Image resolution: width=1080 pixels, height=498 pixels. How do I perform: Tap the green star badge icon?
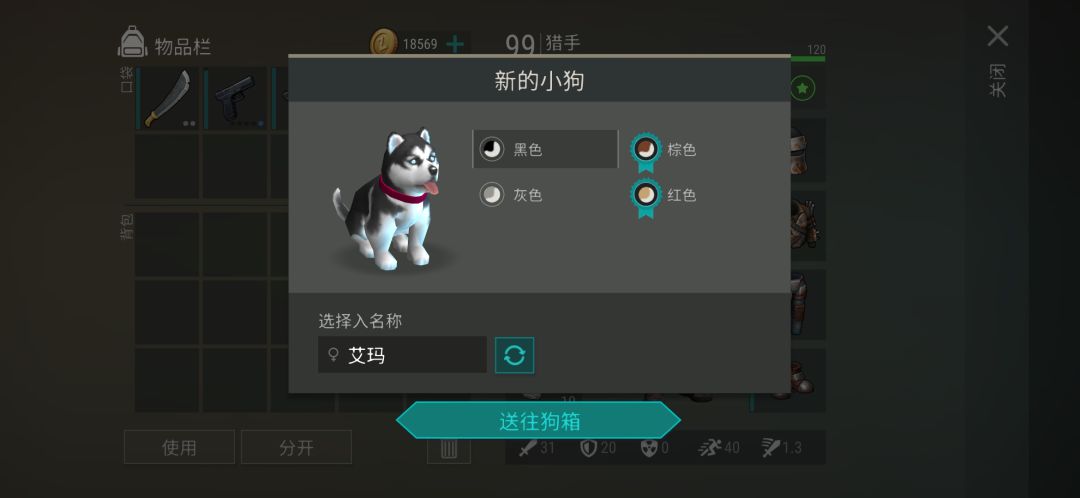coord(802,88)
